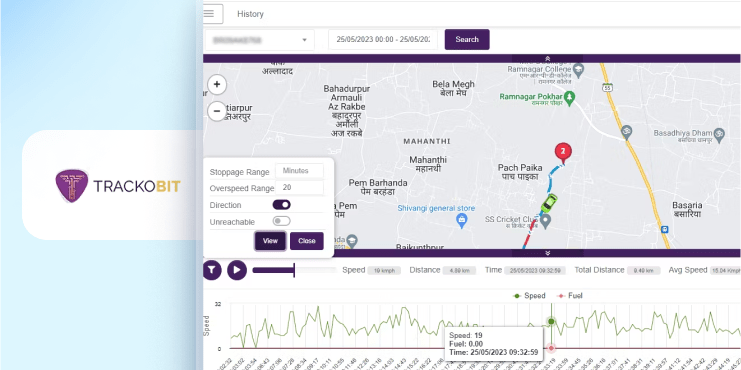Image resolution: width=741 pixels, height=370 pixels.
Task: Click the Avg Speed label
Action: coord(688,270)
